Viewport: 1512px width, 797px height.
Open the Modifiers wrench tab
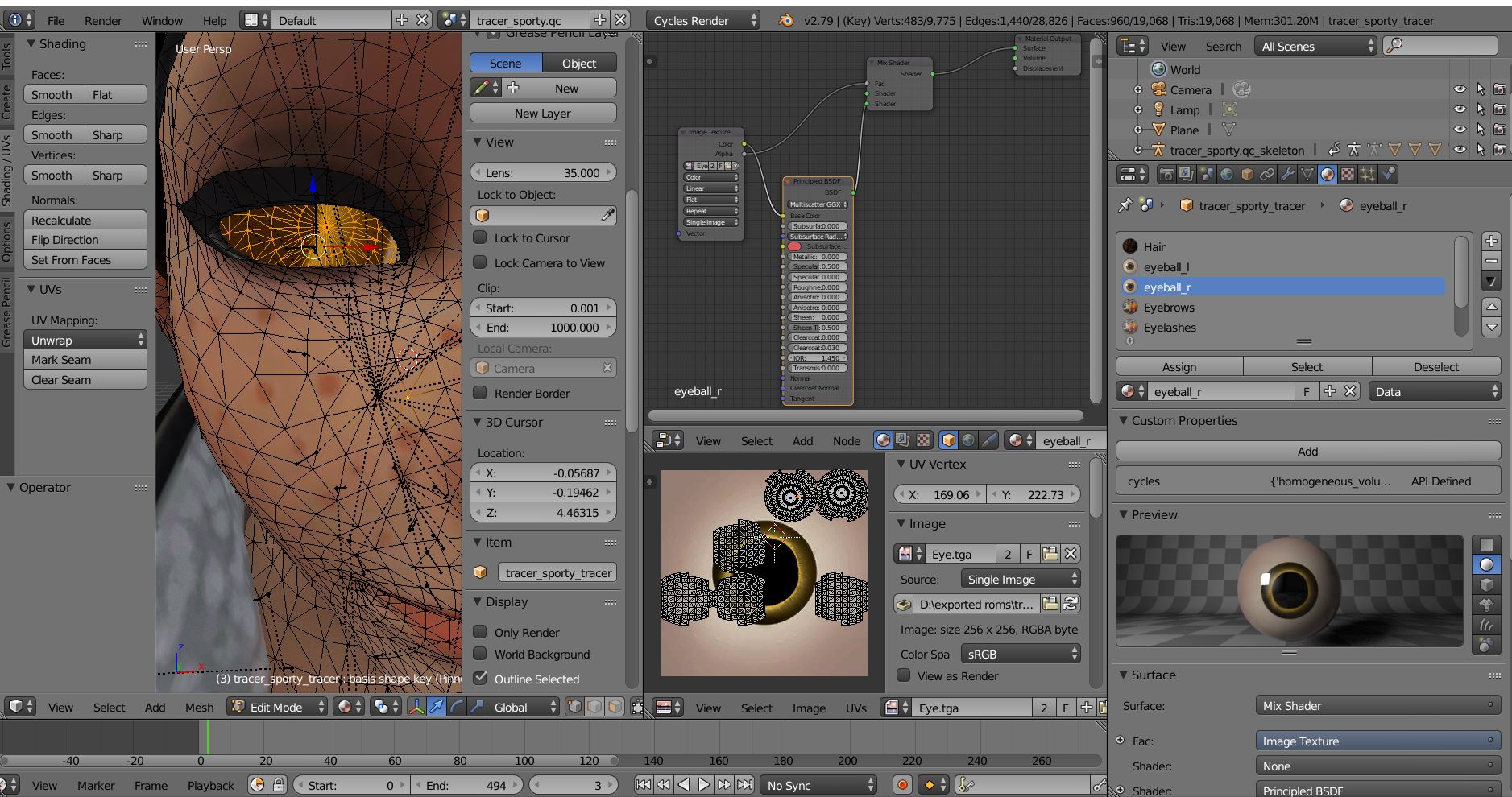(1287, 174)
